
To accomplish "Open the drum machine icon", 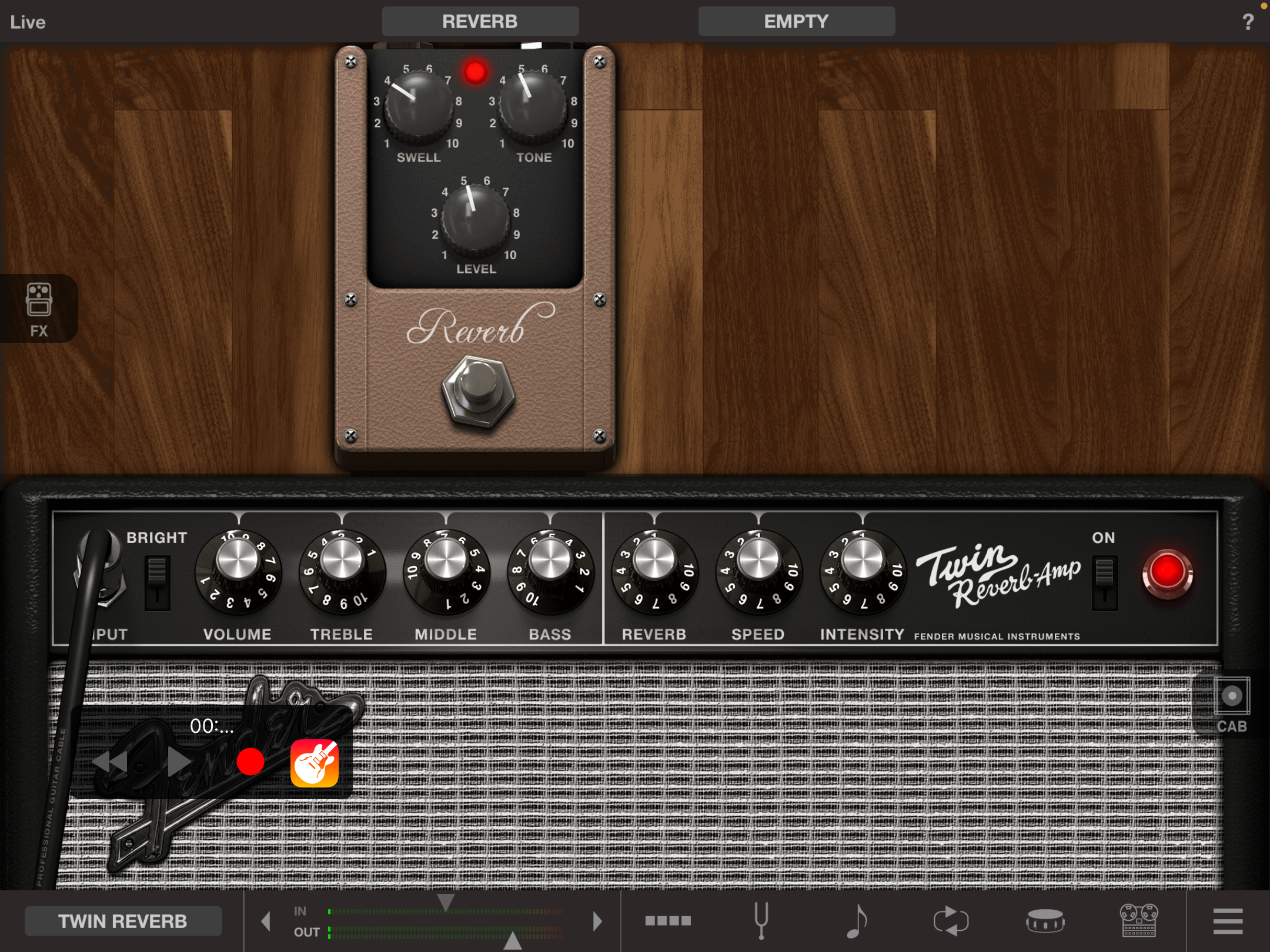I will [x=1045, y=920].
